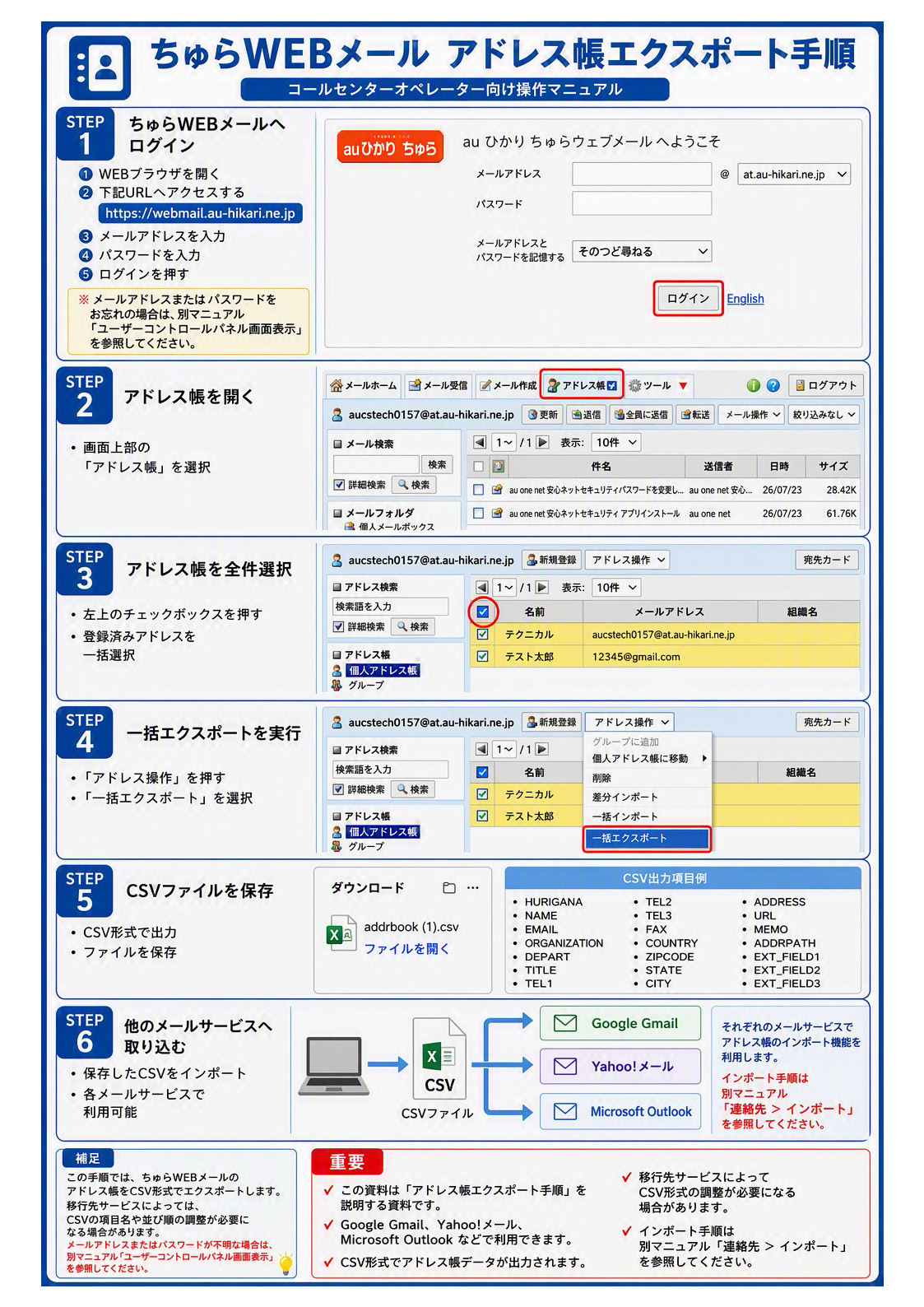The height and width of the screenshot is (1307, 924).
Task: Open the メールホーム tab with house icon
Action: (363, 385)
